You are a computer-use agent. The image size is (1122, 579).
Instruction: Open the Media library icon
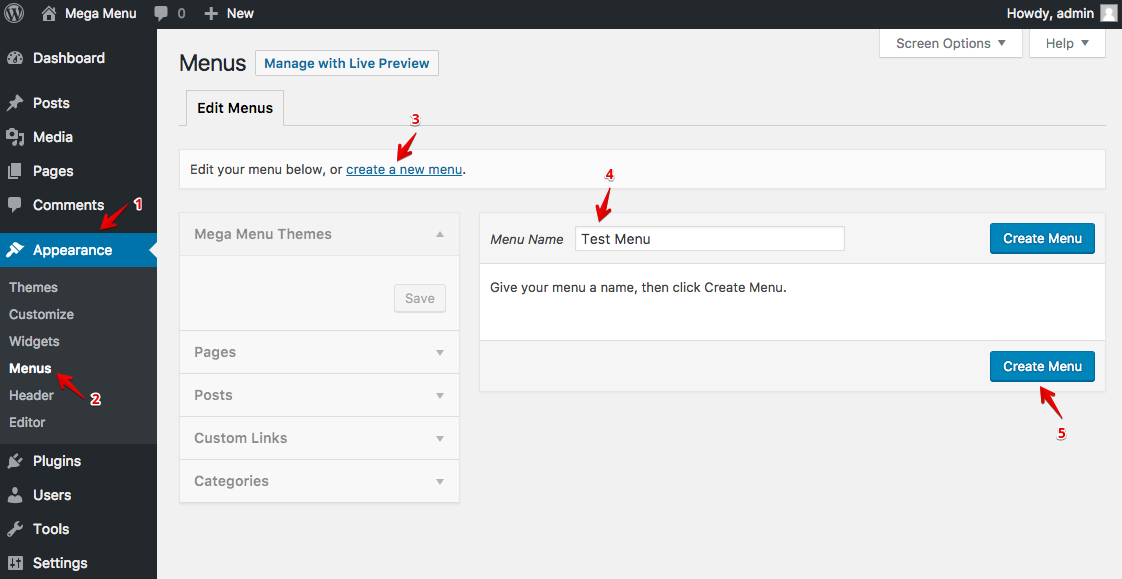17,136
